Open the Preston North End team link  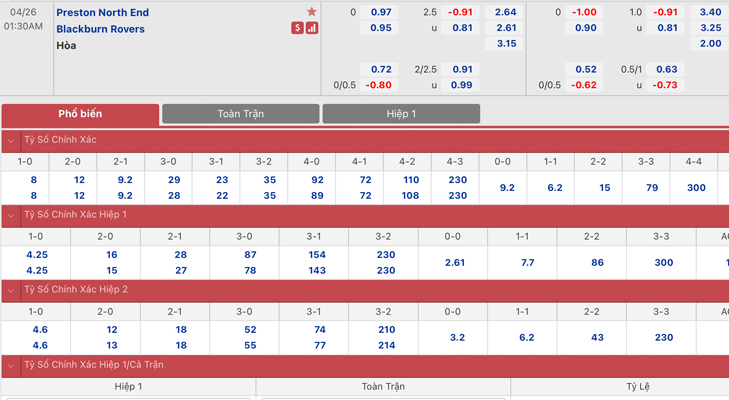(103, 13)
